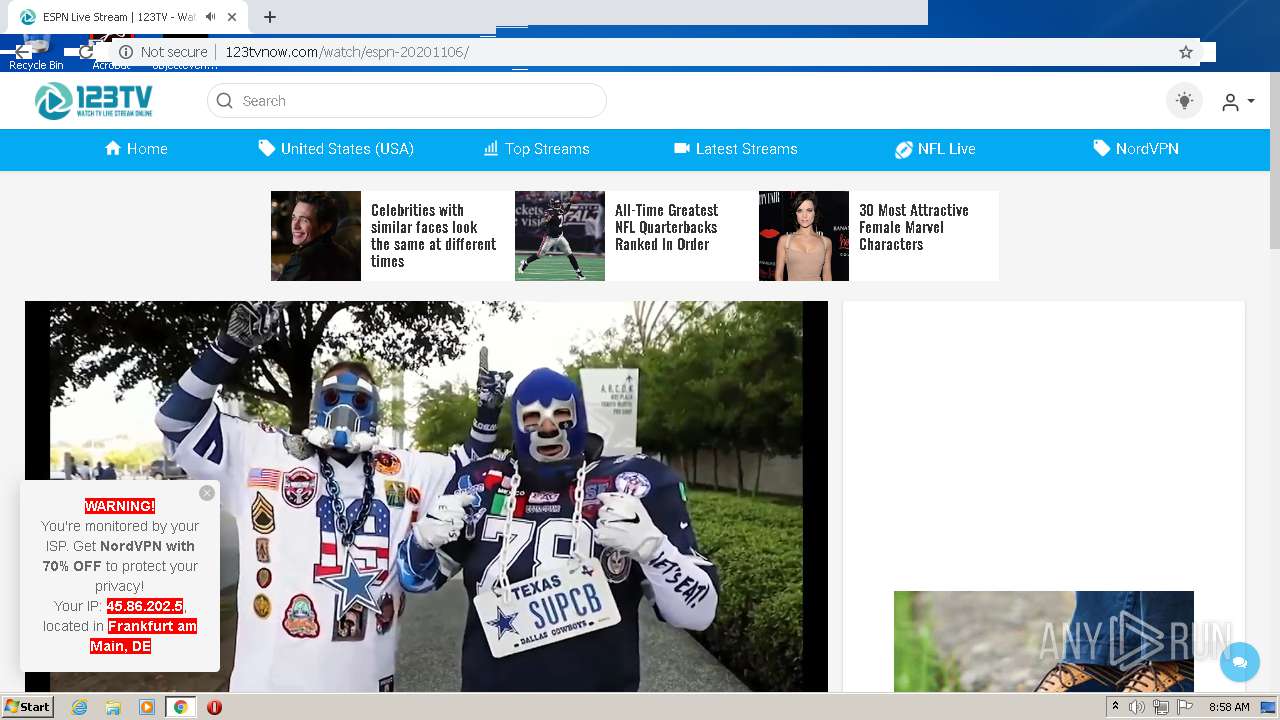Open 'Celebrities with similar faces' article text
Viewport: 1280px width, 720px height.
coord(433,236)
